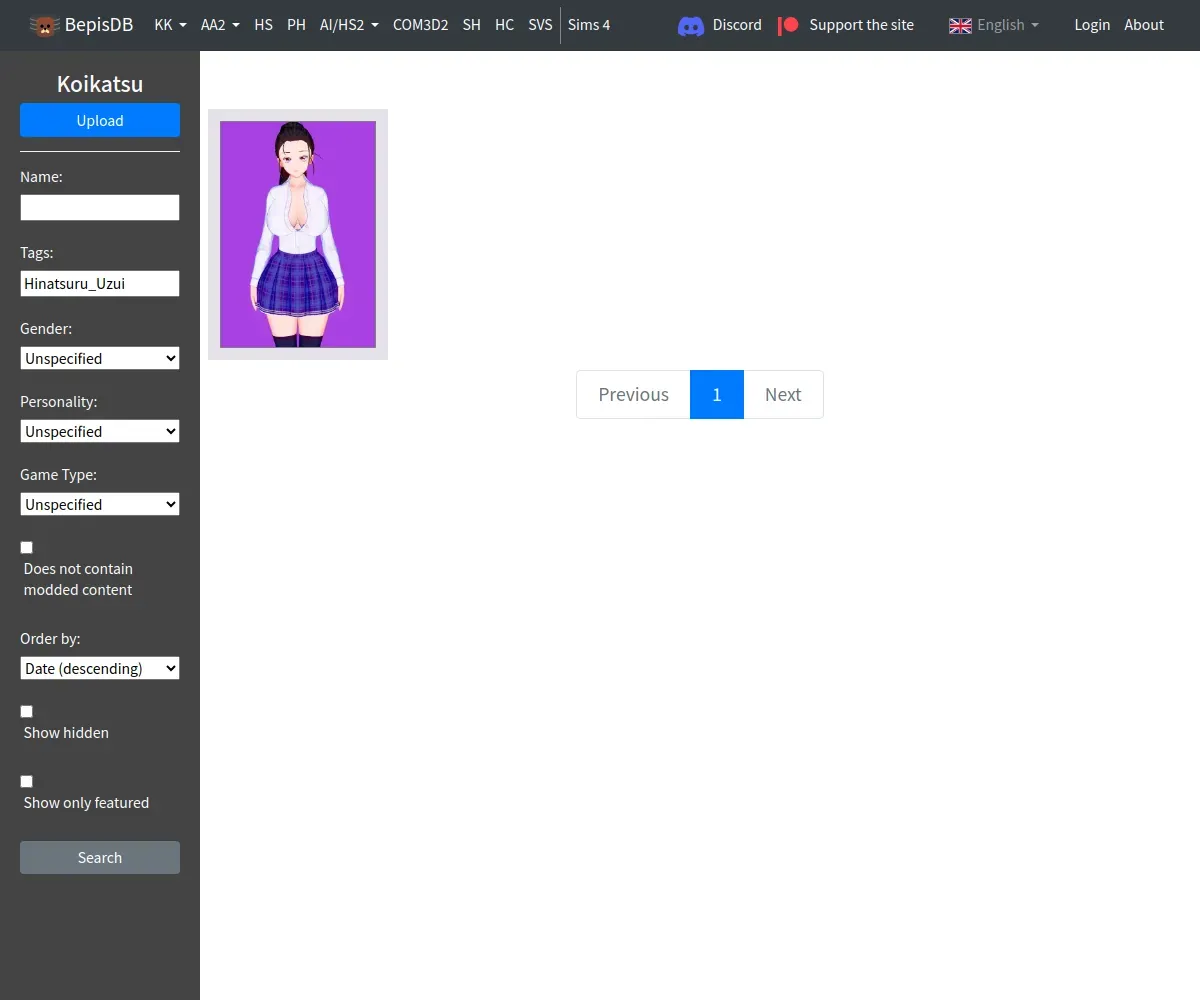Go to the COM3D2 section
The height and width of the screenshot is (1000, 1200).
point(420,25)
